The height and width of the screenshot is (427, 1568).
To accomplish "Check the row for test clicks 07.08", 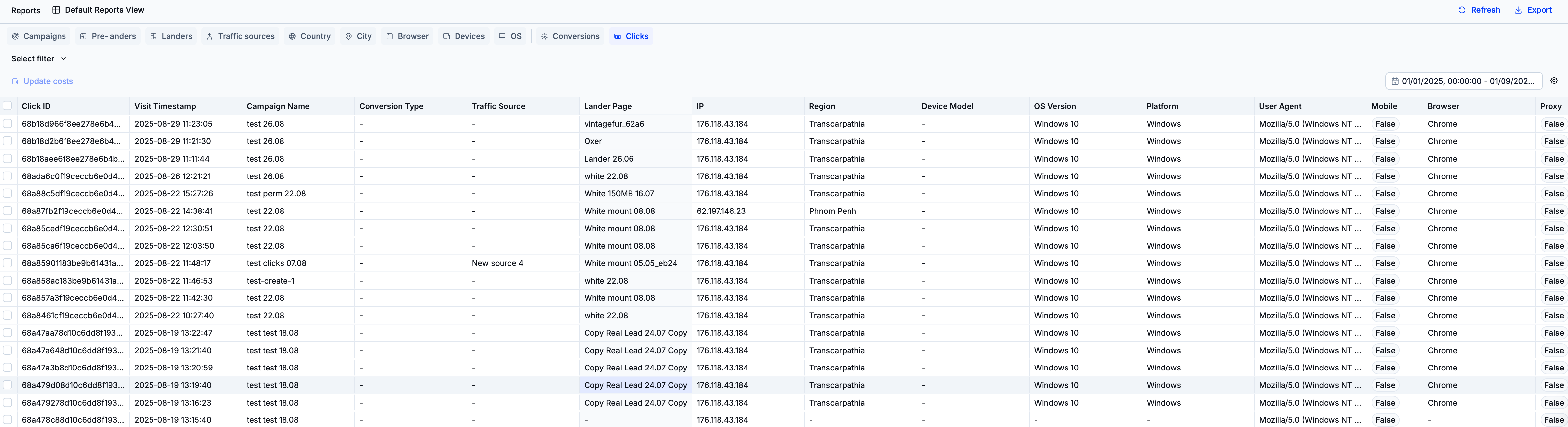I will [7, 263].
